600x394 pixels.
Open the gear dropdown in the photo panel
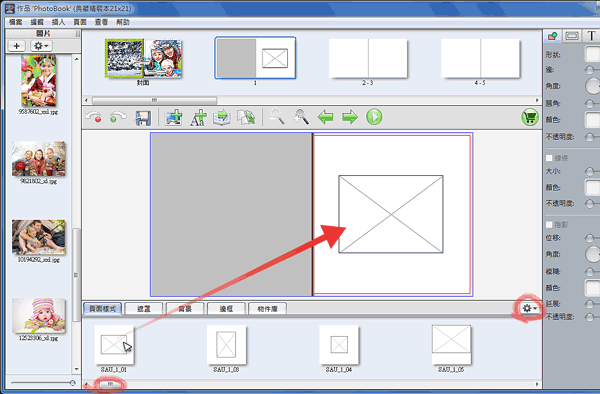tap(41, 46)
